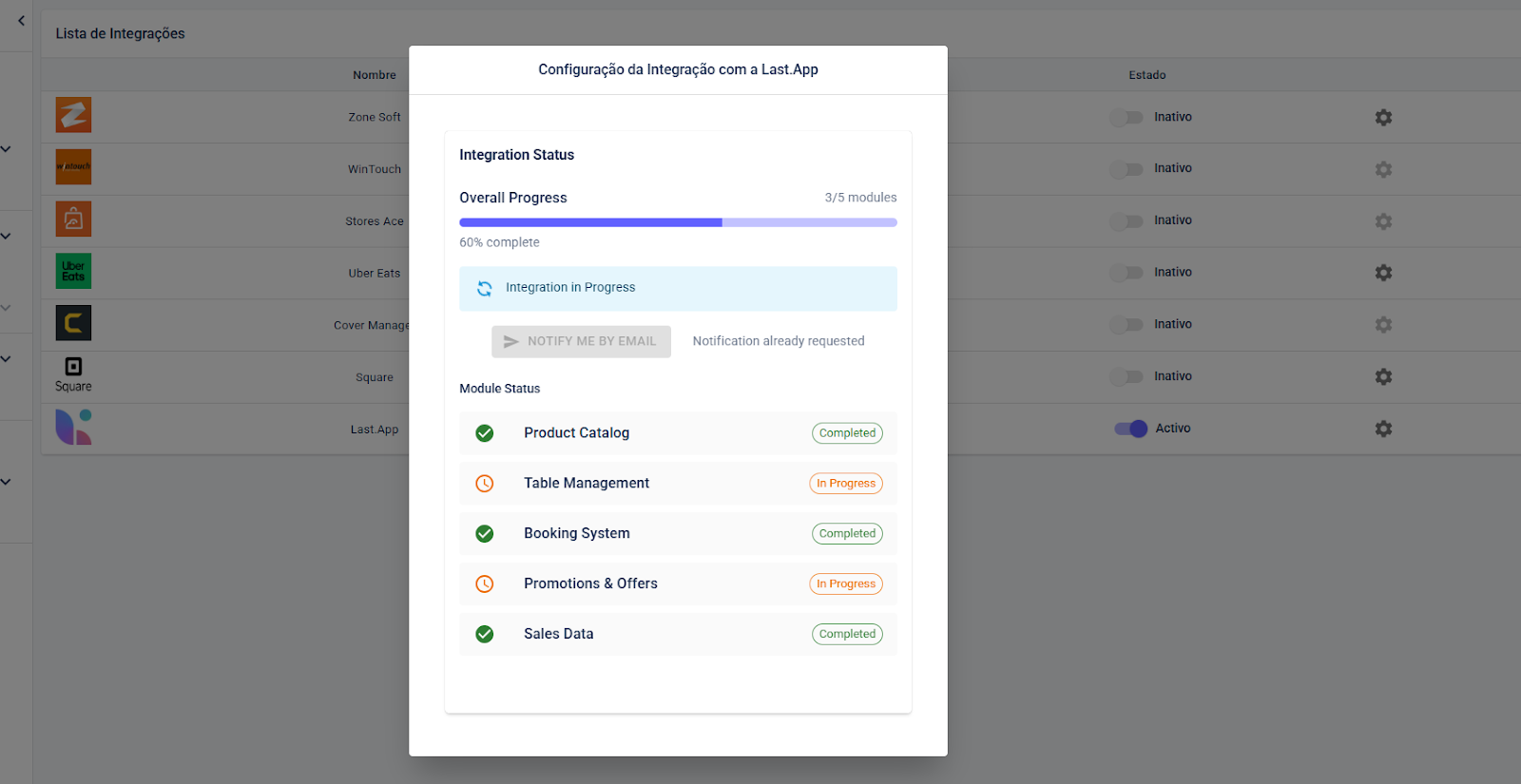Image resolution: width=1521 pixels, height=784 pixels.
Task: Click the Estado column header
Action: [1146, 75]
